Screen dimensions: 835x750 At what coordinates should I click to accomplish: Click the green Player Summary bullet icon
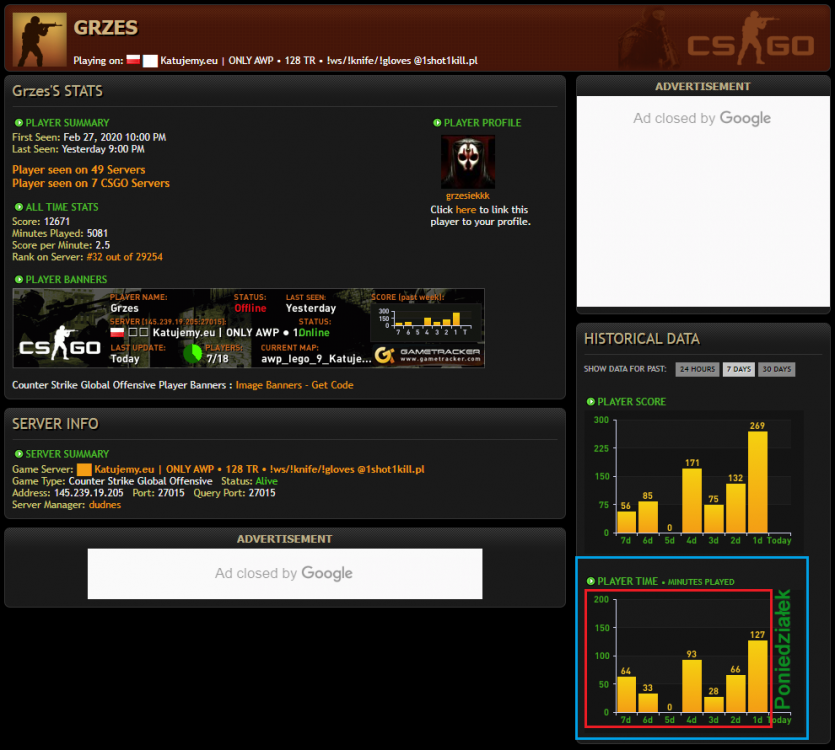19,123
